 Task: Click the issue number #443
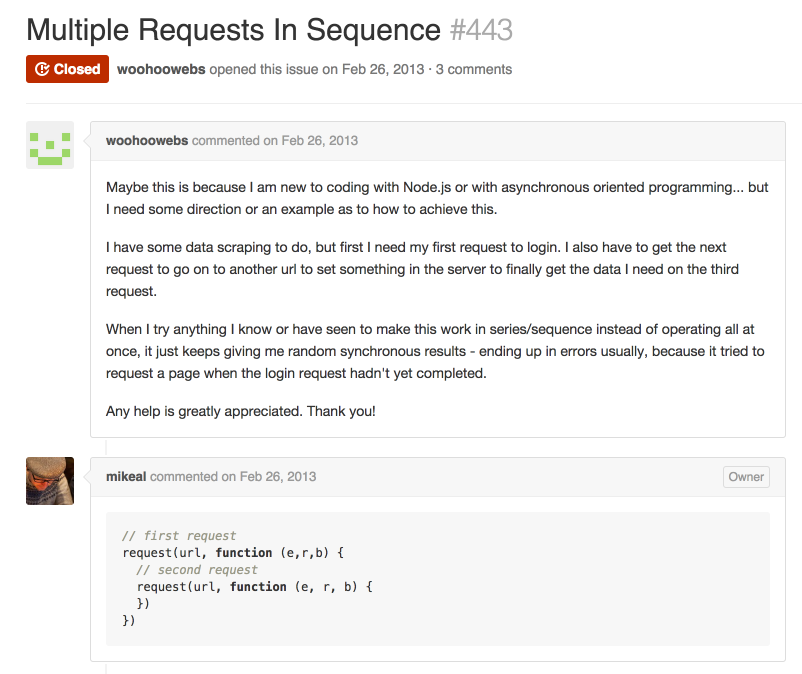(481, 30)
